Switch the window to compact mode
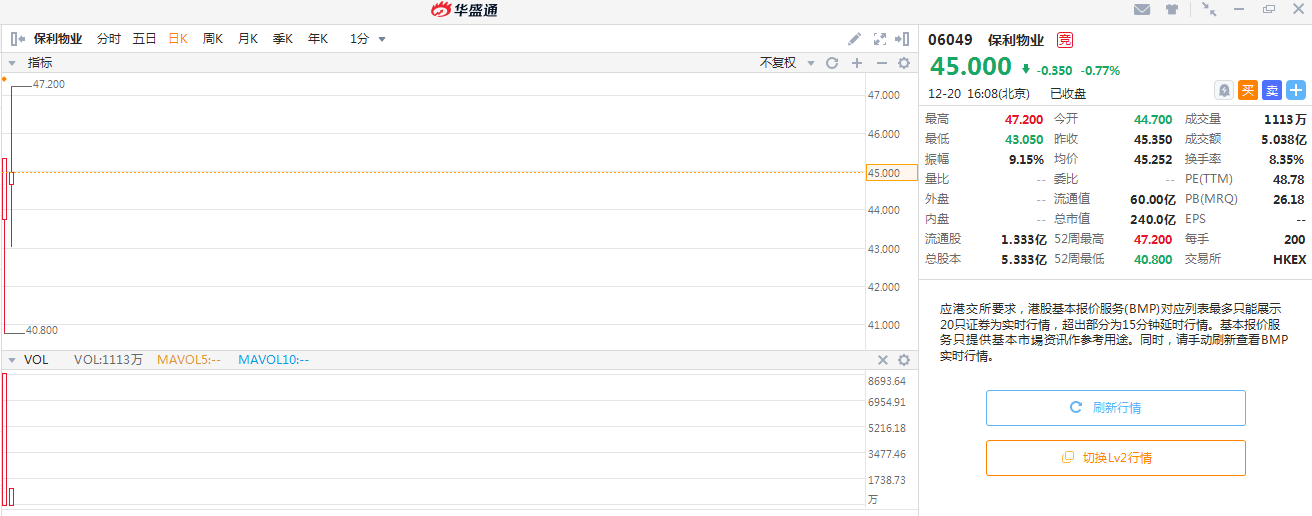The height and width of the screenshot is (516, 1312). click(1210, 9)
